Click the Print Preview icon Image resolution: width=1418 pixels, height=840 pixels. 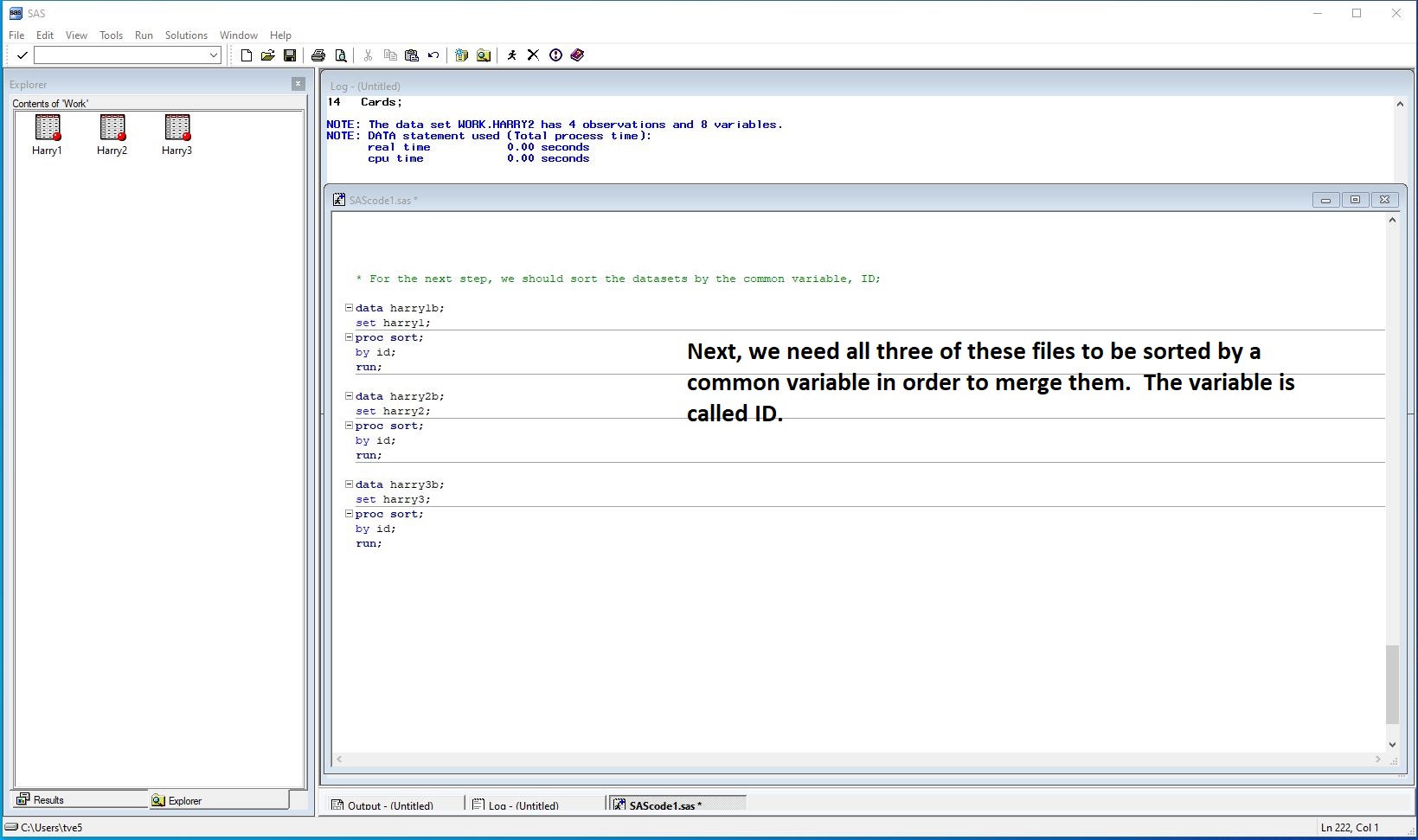(x=341, y=55)
